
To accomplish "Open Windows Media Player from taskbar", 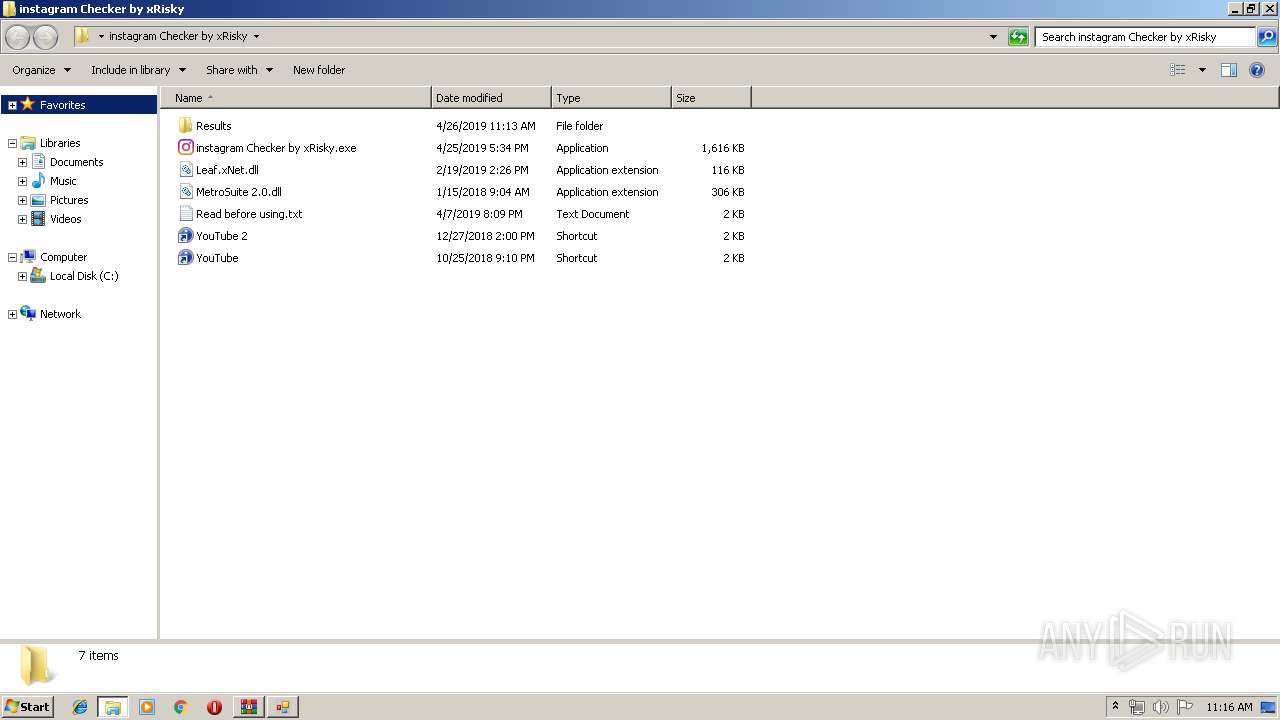I will [x=147, y=707].
